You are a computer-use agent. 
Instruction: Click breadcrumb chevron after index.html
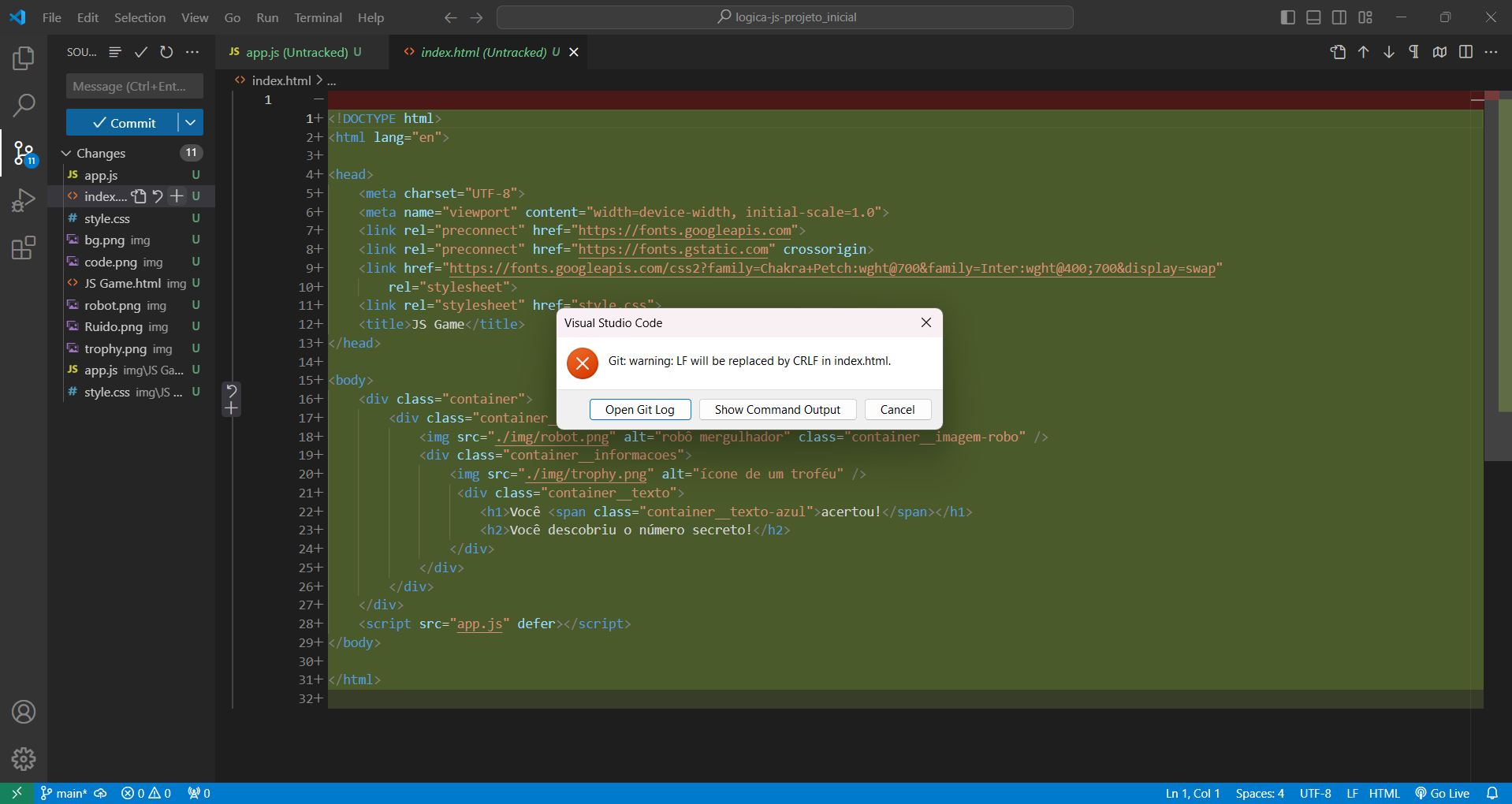click(319, 80)
